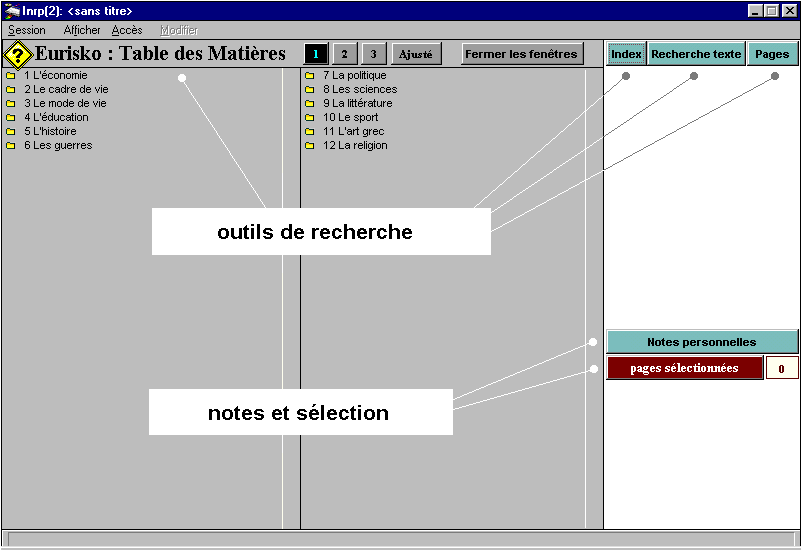The width and height of the screenshot is (801, 550).
Task: Open the Accès menu
Action: point(127,31)
